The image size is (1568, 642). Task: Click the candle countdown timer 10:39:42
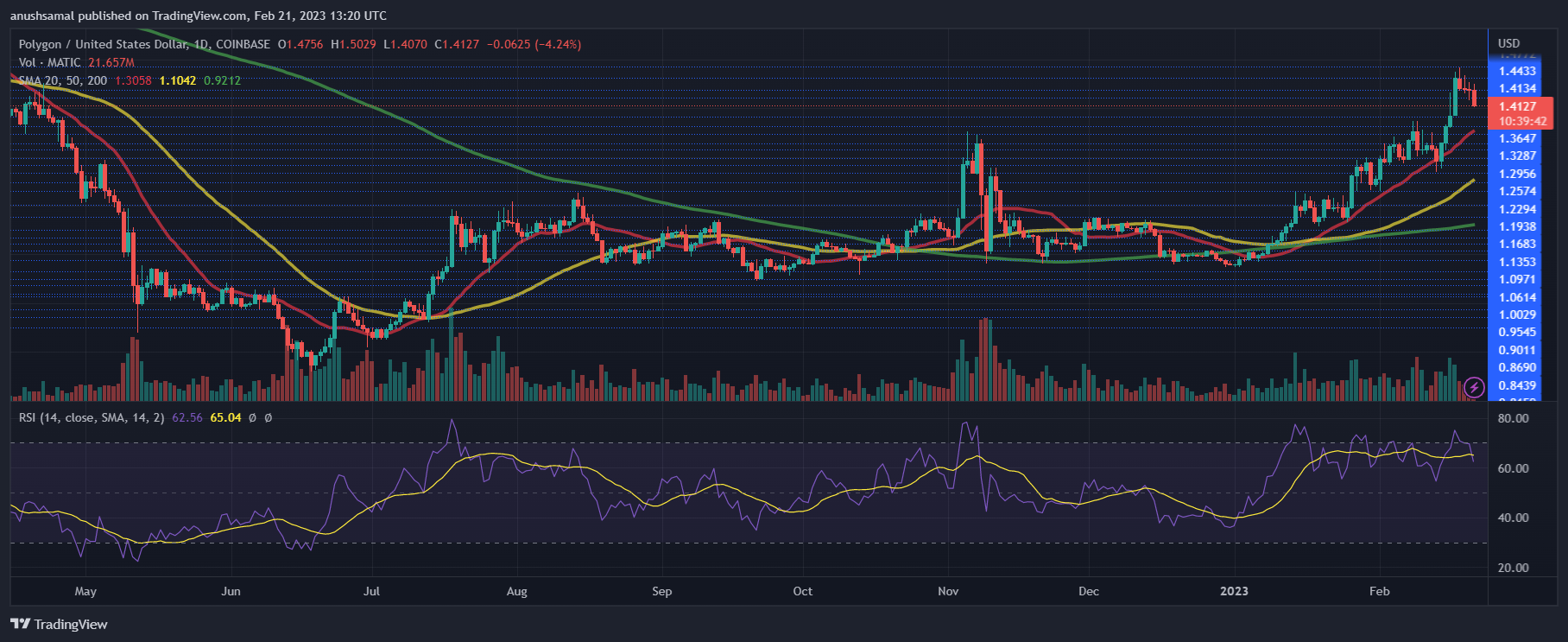pos(1523,122)
